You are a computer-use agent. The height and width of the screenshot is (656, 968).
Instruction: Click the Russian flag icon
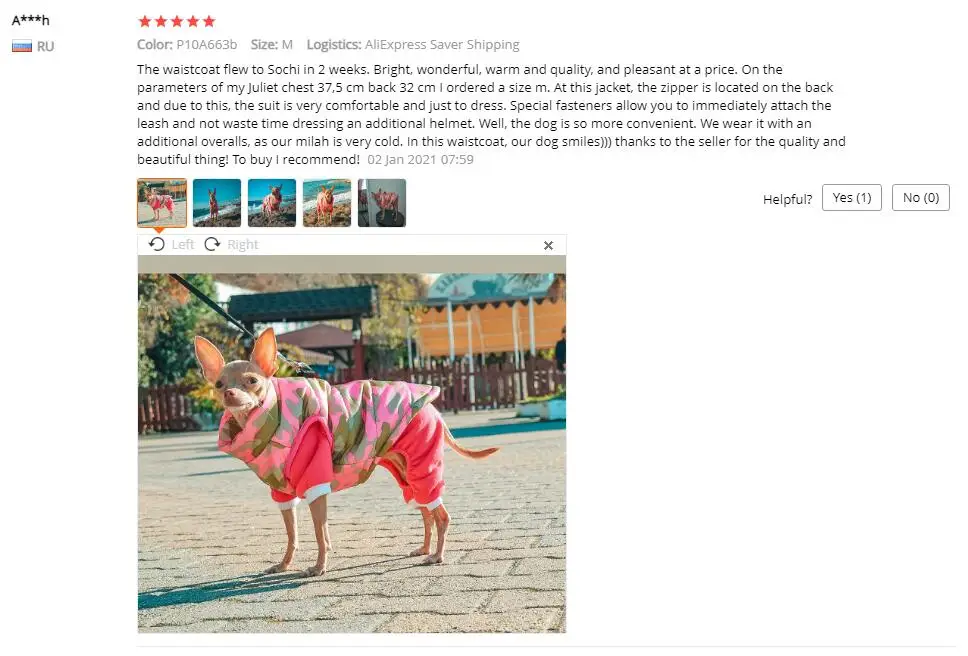pos(22,46)
